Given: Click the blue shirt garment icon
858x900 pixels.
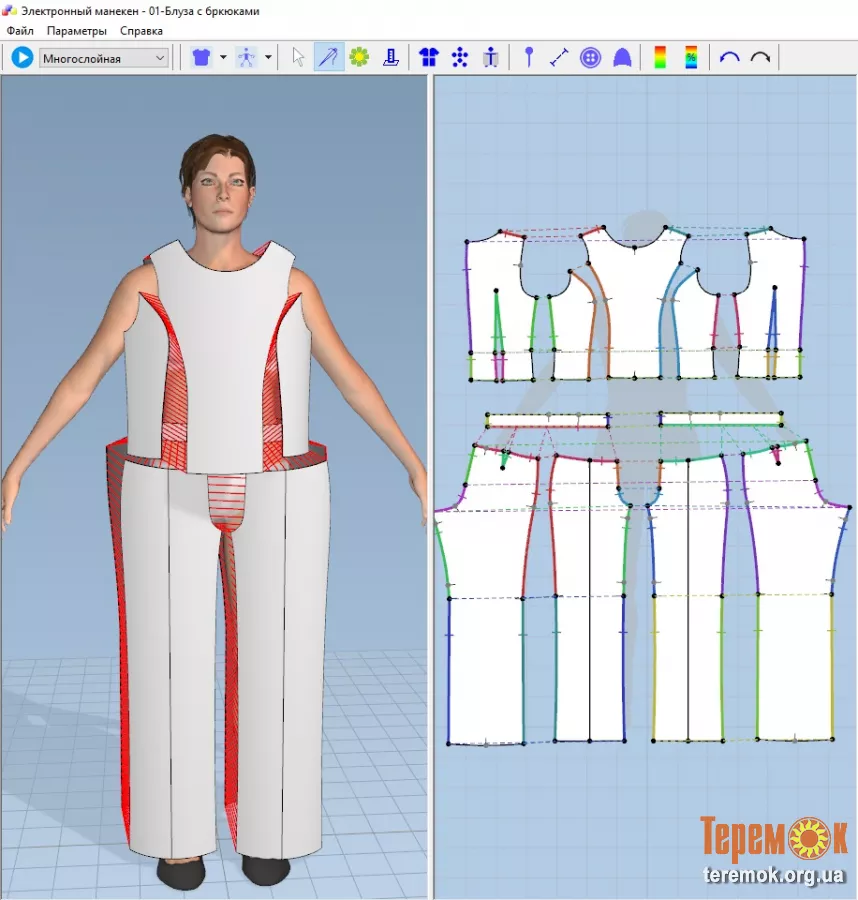Looking at the screenshot, I should click(x=201, y=58).
